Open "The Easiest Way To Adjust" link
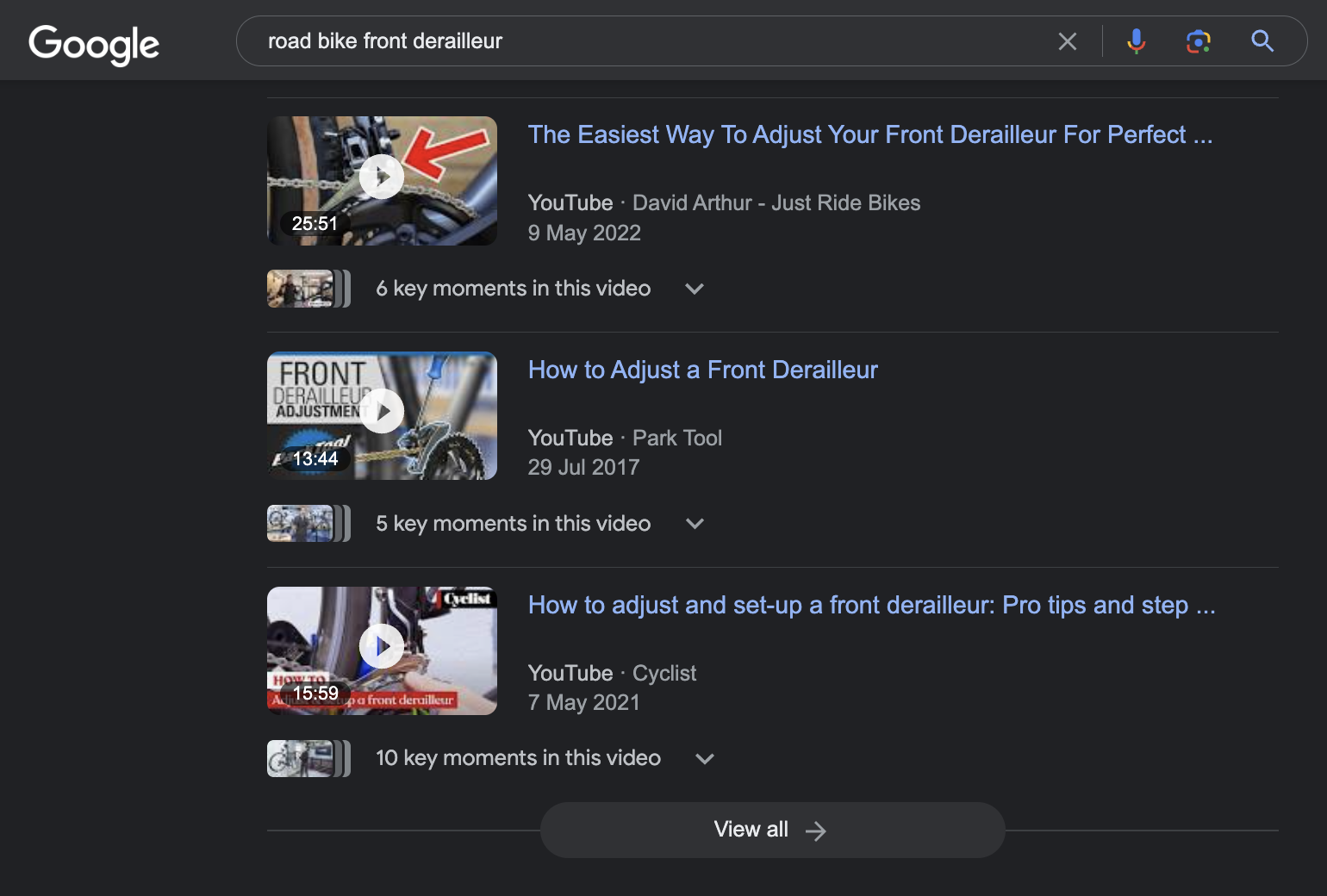Image resolution: width=1327 pixels, height=896 pixels. pos(869,135)
